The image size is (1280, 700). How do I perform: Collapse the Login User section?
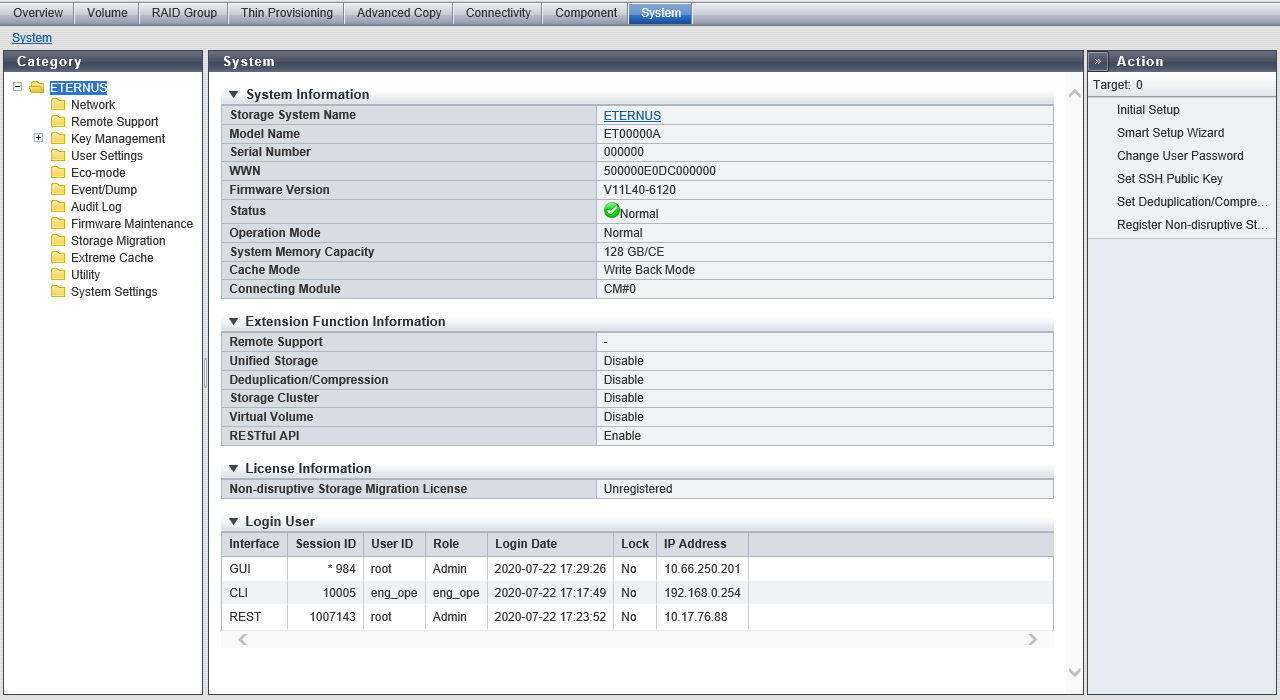(234, 522)
